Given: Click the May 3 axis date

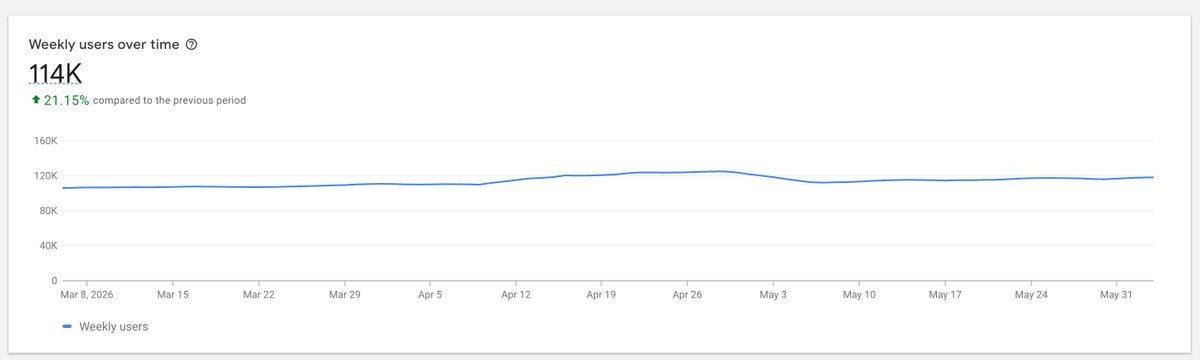Looking at the screenshot, I should [773, 295].
